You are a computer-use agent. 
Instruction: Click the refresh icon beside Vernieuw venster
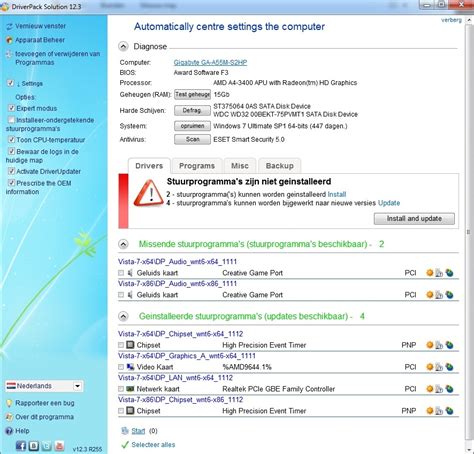9,26
